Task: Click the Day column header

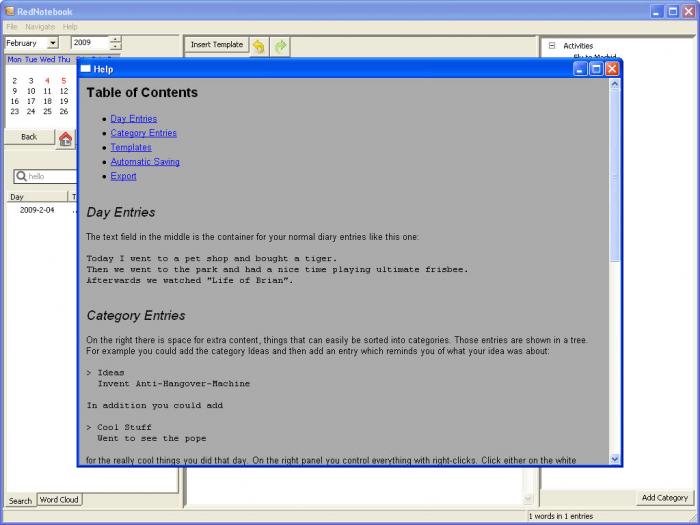Action: tap(37, 197)
